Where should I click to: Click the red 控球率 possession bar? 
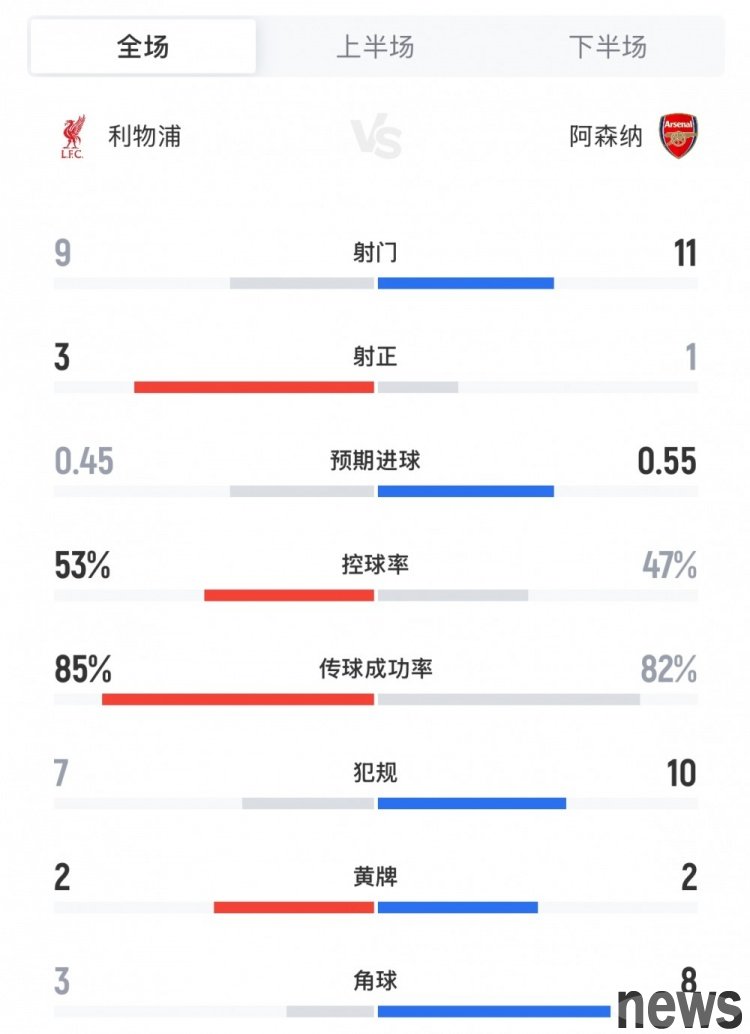[x=289, y=595]
